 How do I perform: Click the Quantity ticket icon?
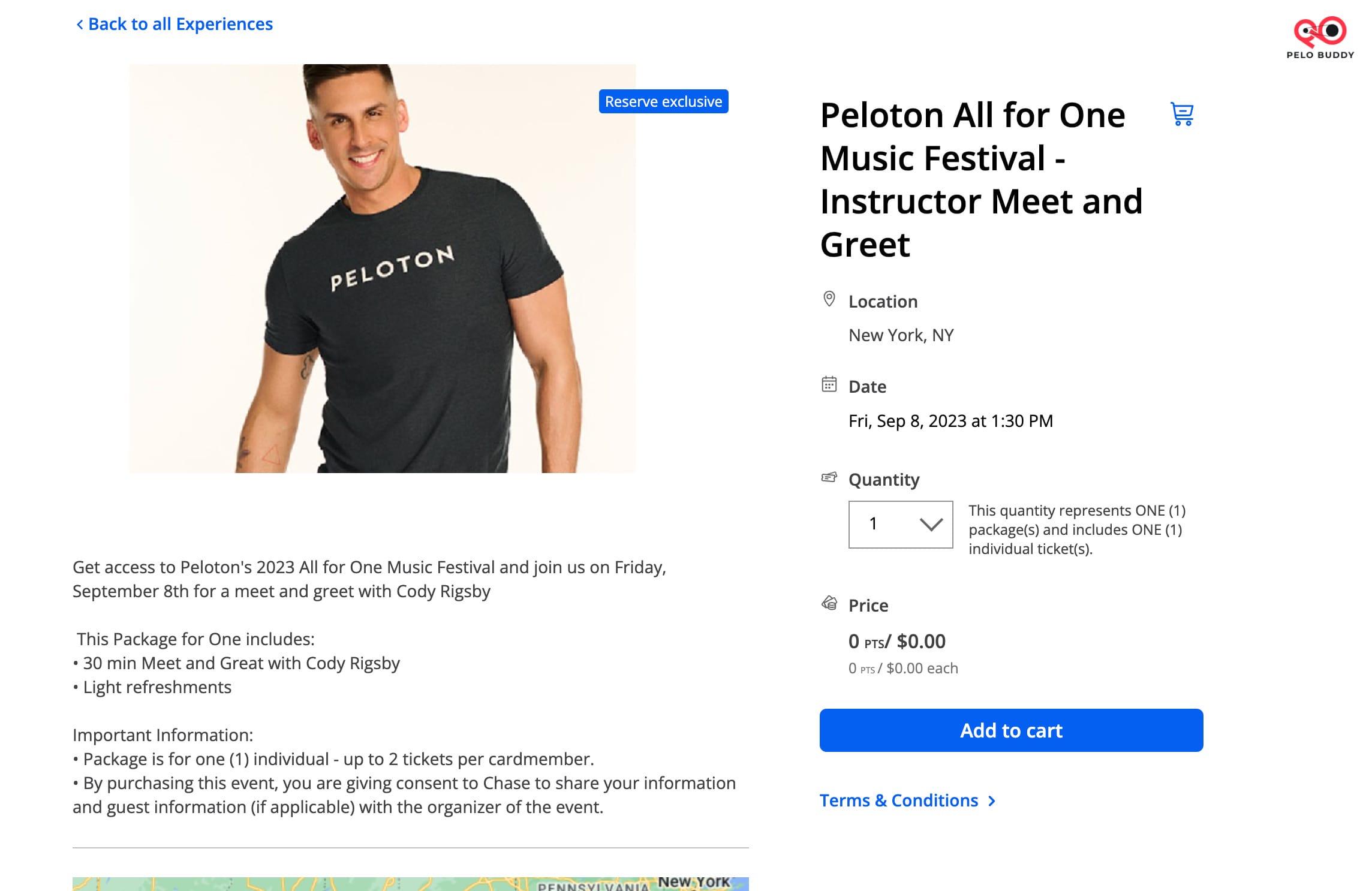pos(829,477)
